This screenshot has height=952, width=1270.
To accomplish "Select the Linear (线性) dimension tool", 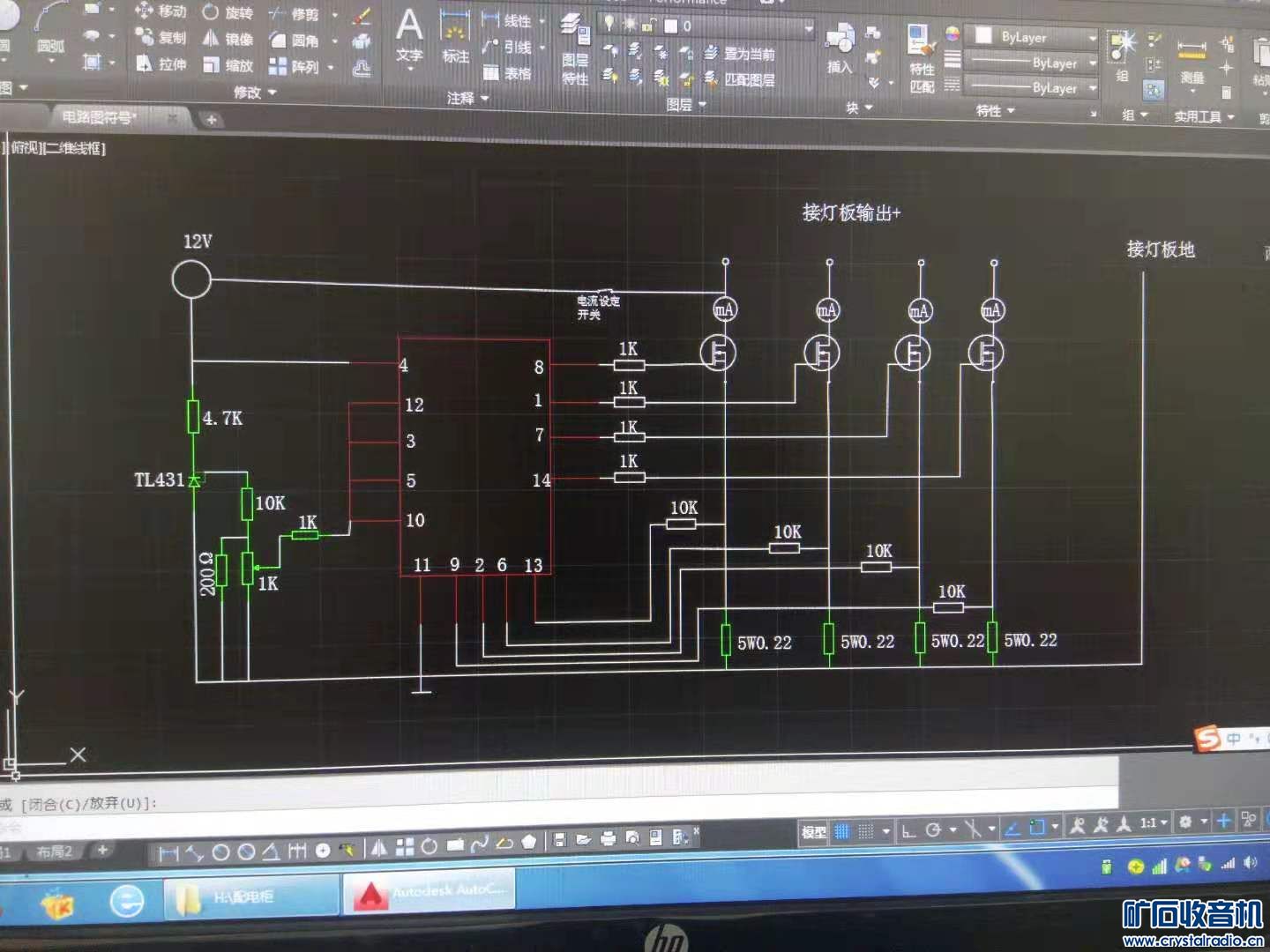I will [x=508, y=20].
